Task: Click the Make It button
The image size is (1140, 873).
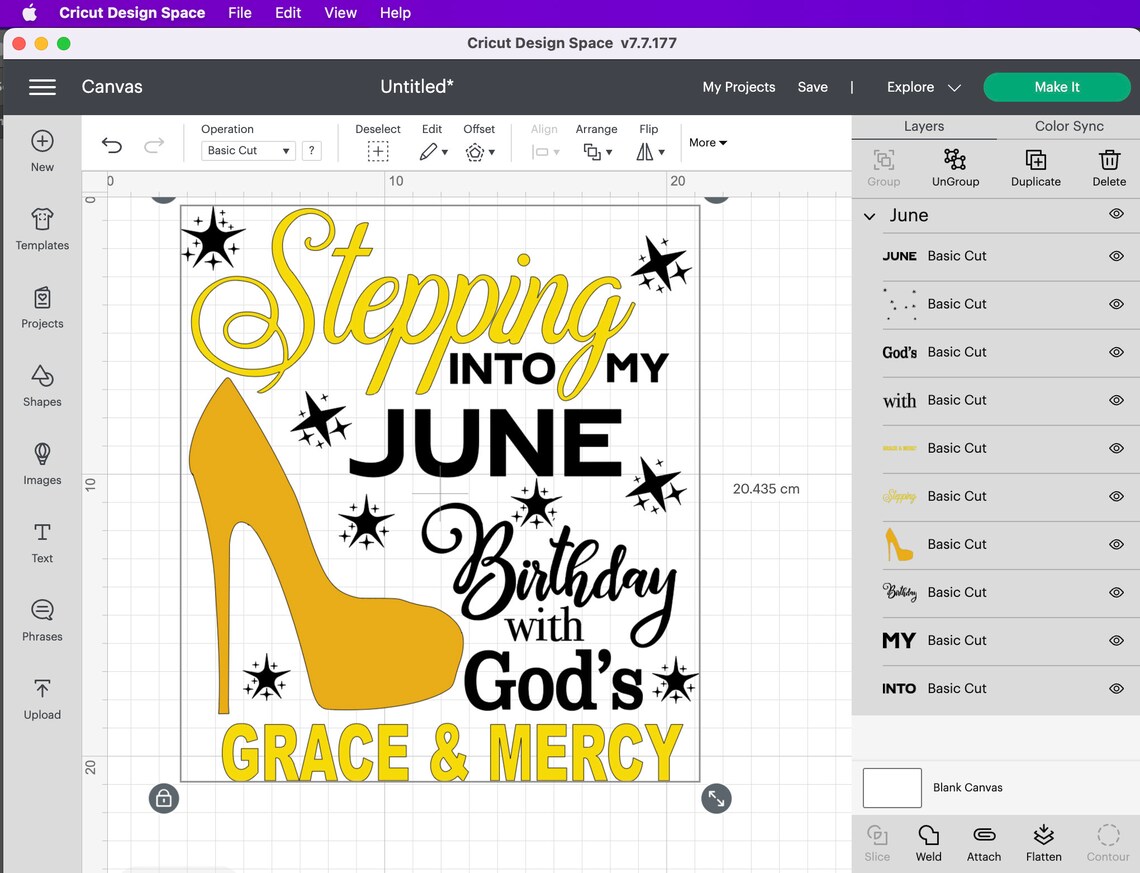Action: pyautogui.click(x=1057, y=87)
